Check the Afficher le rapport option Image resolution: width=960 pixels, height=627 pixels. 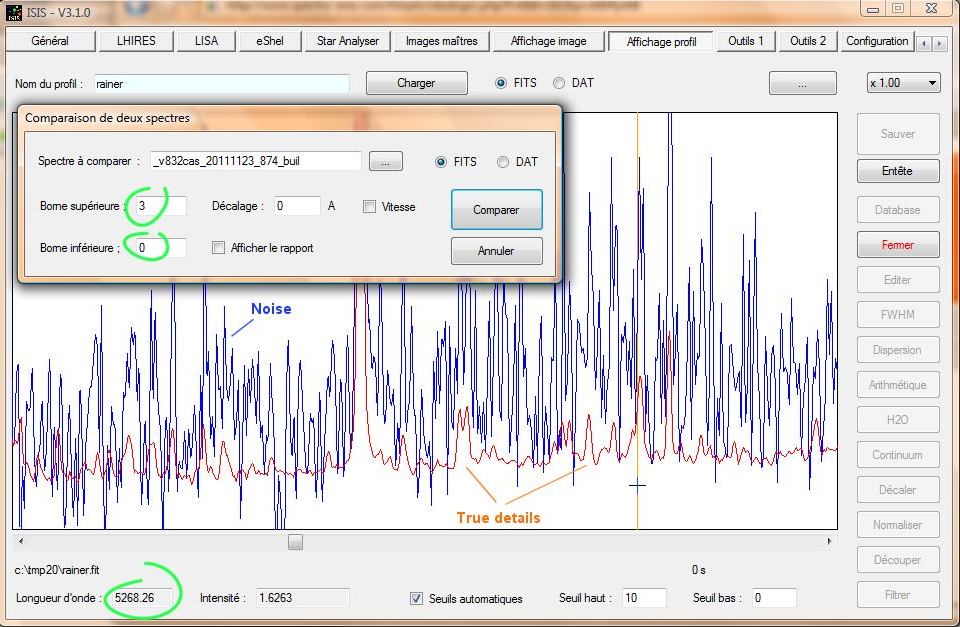pyautogui.click(x=219, y=248)
